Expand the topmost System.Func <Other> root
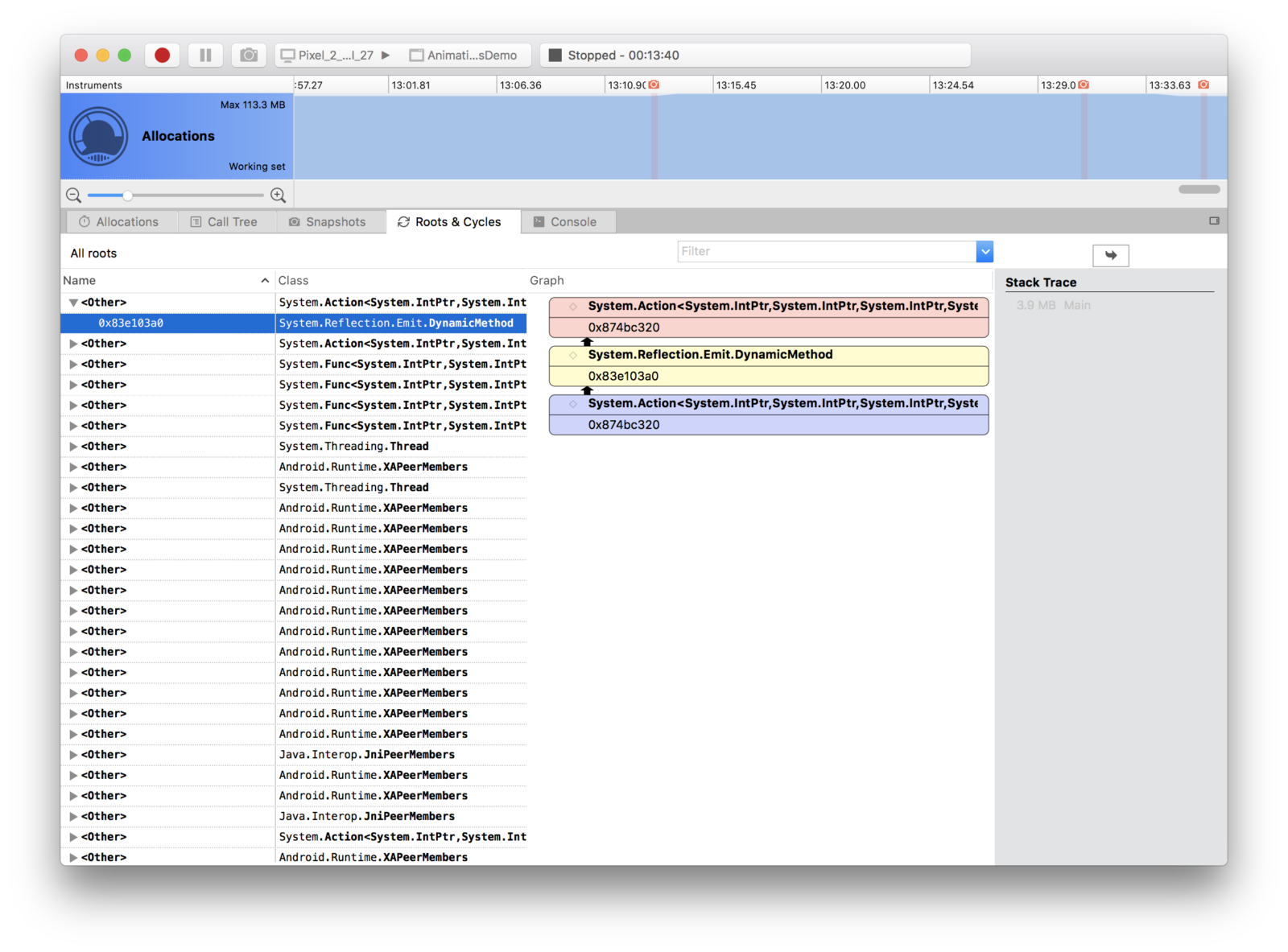Image resolution: width=1288 pixels, height=952 pixels. [73, 365]
